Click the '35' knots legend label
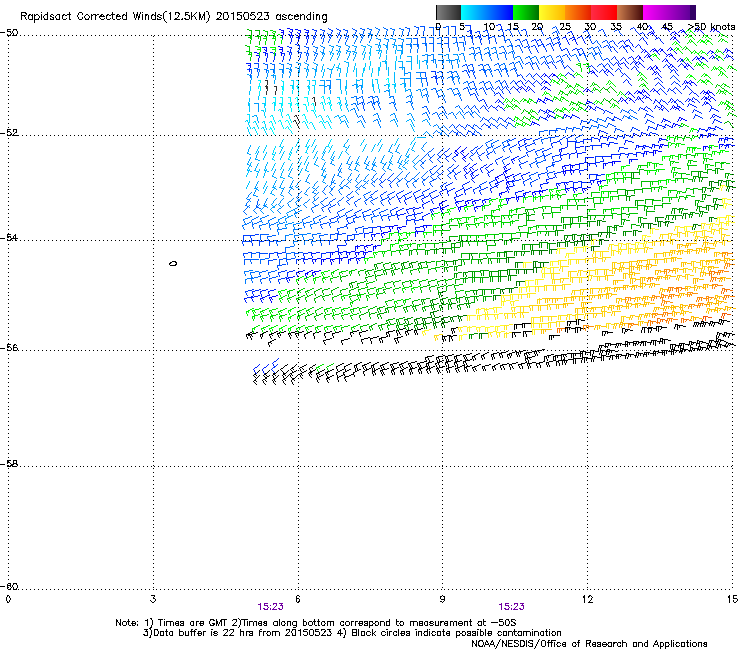 (x=616, y=27)
